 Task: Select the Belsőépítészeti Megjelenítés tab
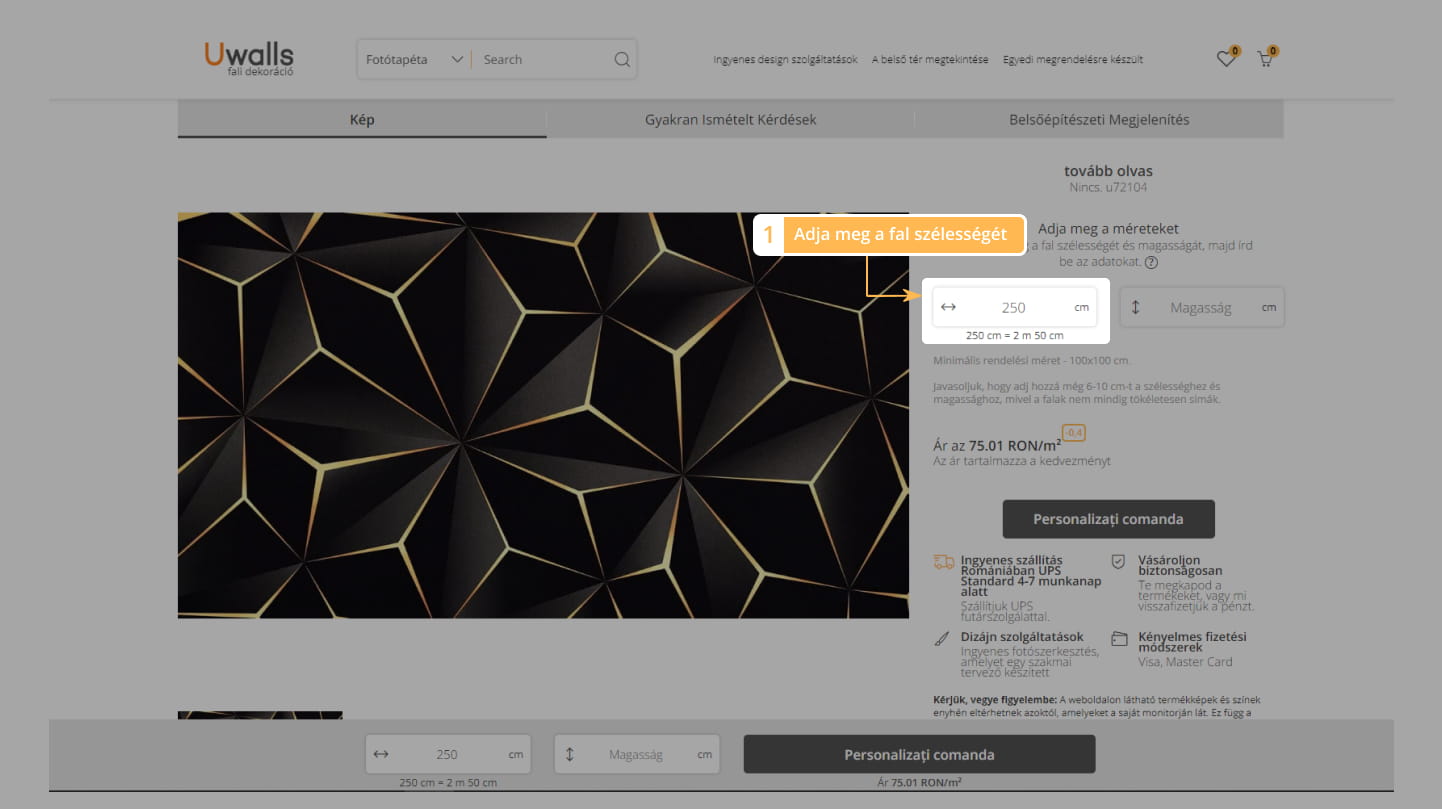pyautogui.click(x=1098, y=120)
